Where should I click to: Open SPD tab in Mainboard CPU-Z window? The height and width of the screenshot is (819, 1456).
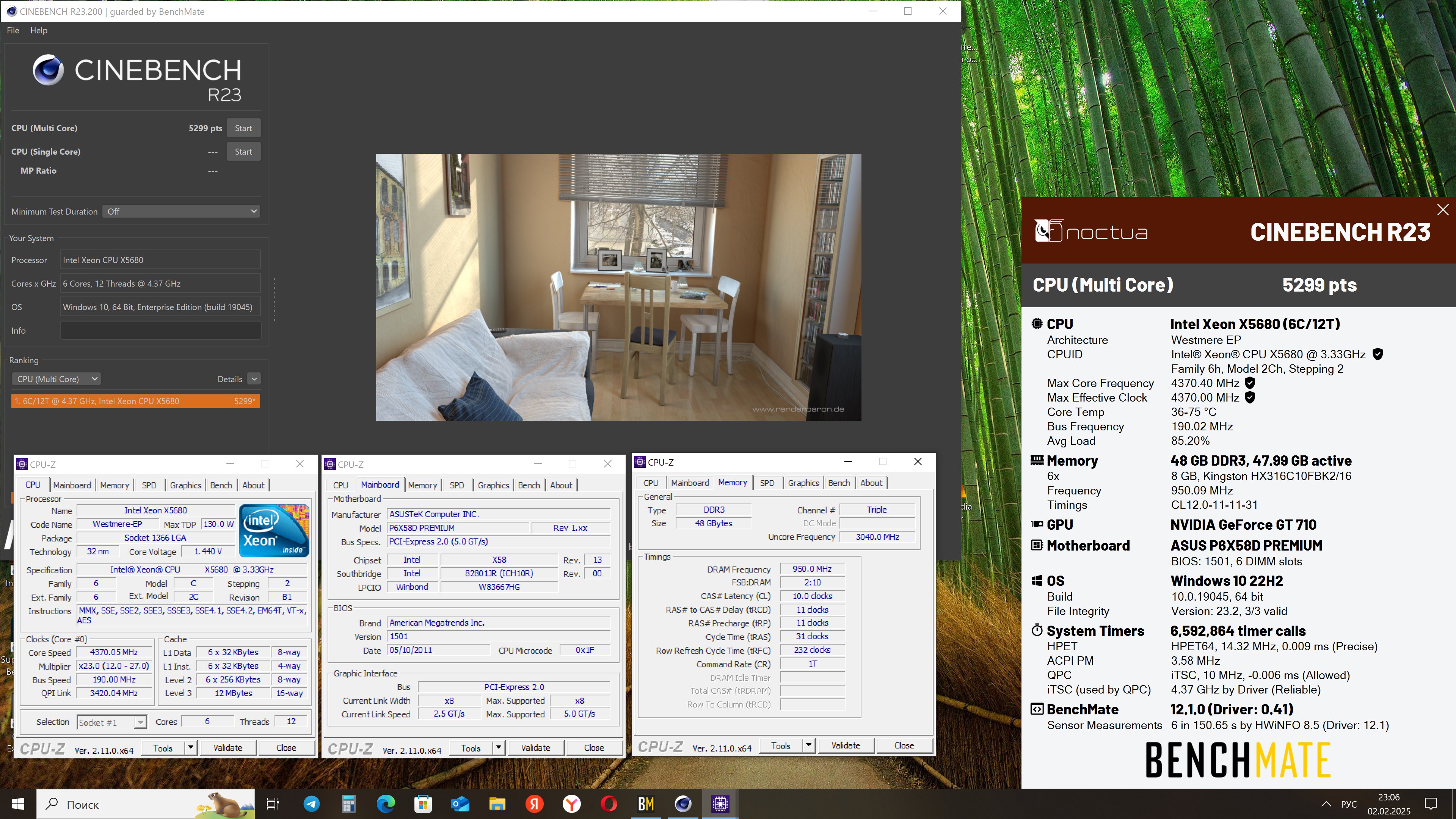[x=457, y=485]
